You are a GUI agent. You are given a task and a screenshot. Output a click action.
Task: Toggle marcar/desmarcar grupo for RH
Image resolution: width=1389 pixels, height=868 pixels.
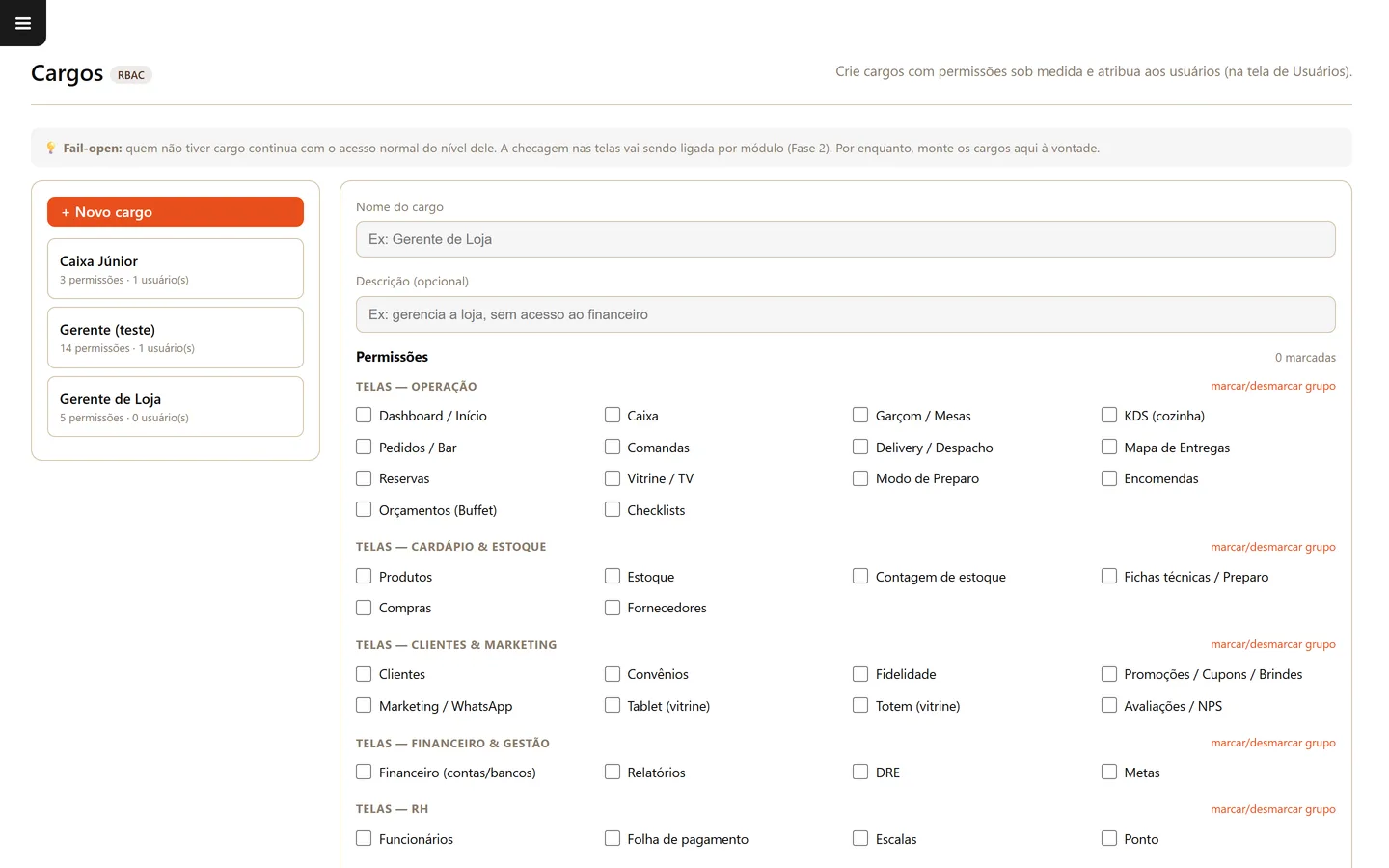click(1273, 809)
